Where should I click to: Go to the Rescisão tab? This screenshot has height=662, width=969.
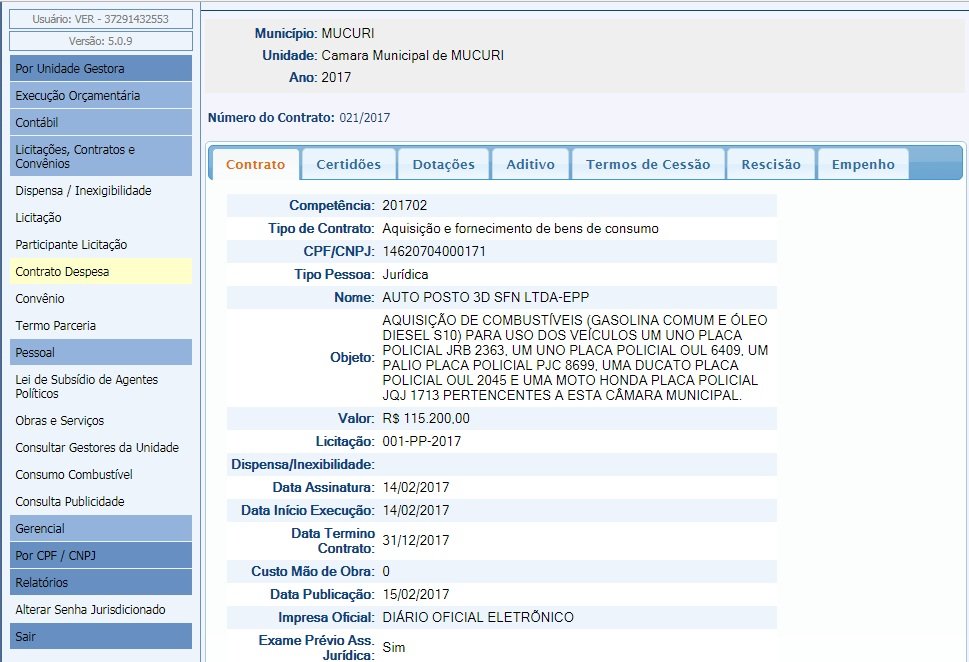click(x=770, y=165)
